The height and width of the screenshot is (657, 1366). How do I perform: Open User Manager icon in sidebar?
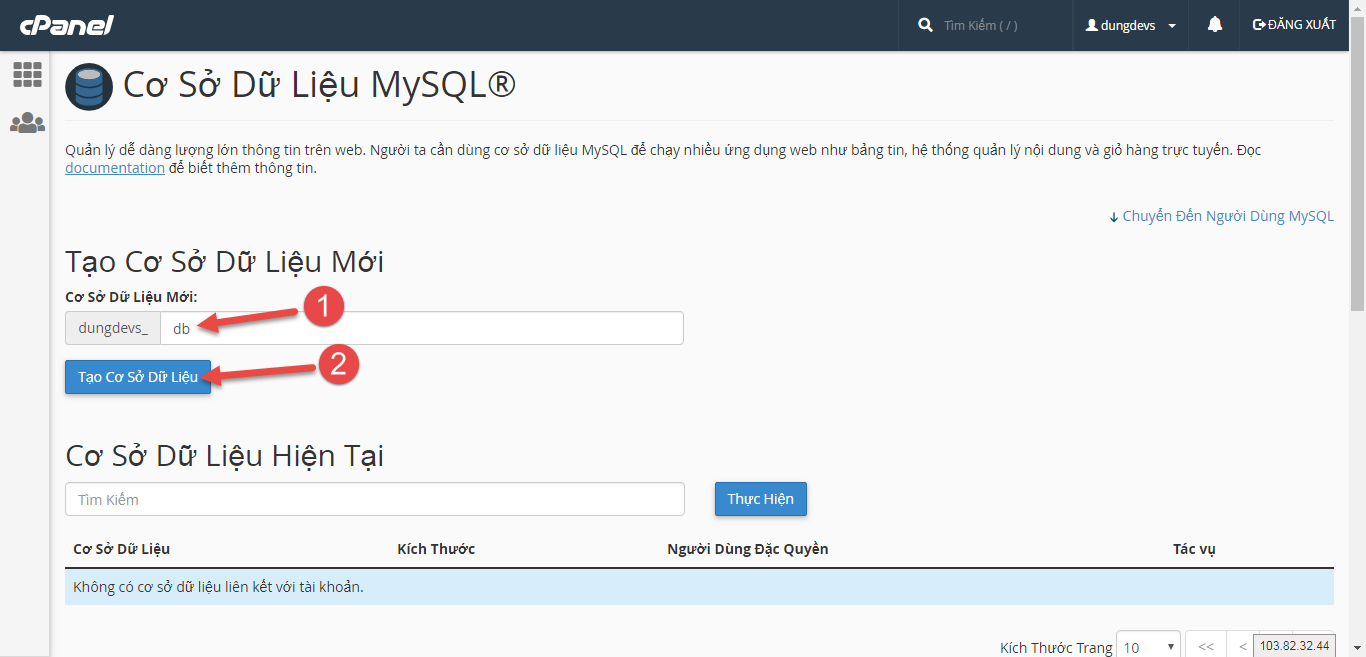click(x=27, y=123)
